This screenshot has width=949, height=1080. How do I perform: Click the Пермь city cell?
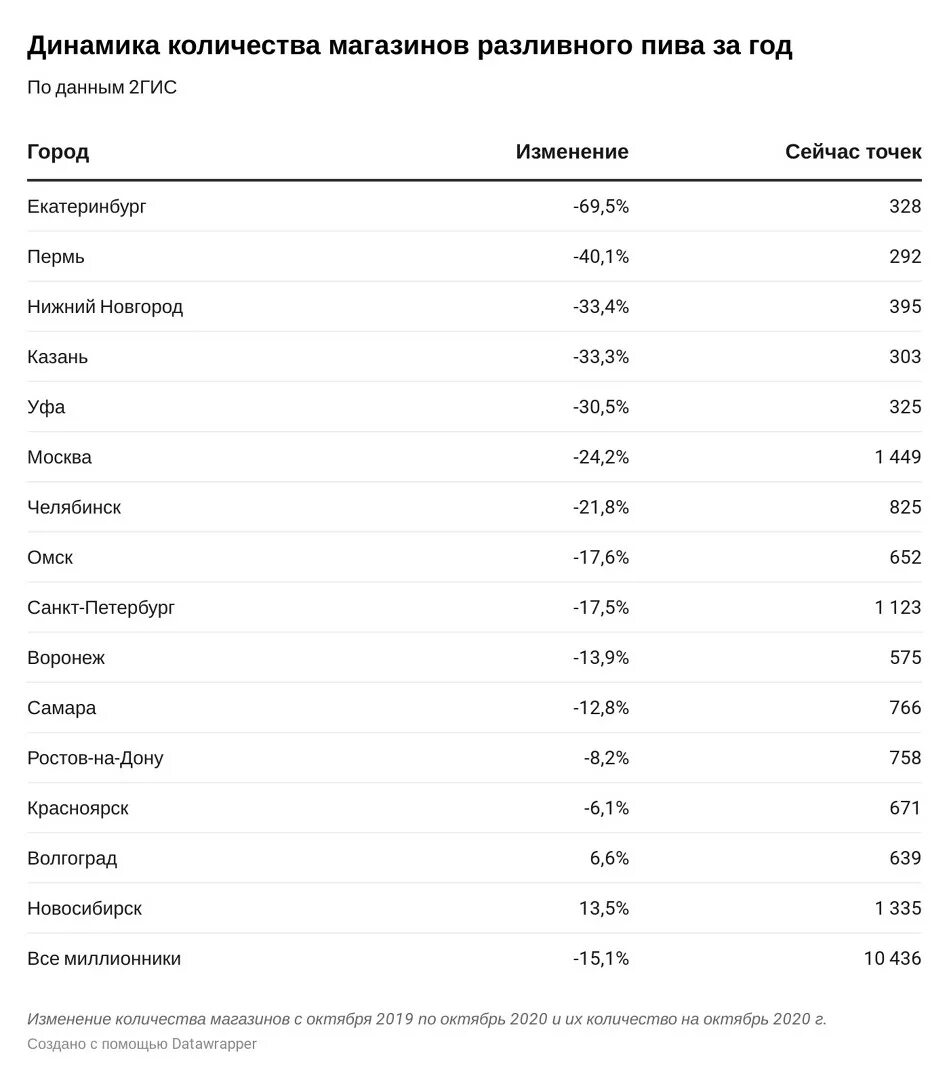(56, 256)
